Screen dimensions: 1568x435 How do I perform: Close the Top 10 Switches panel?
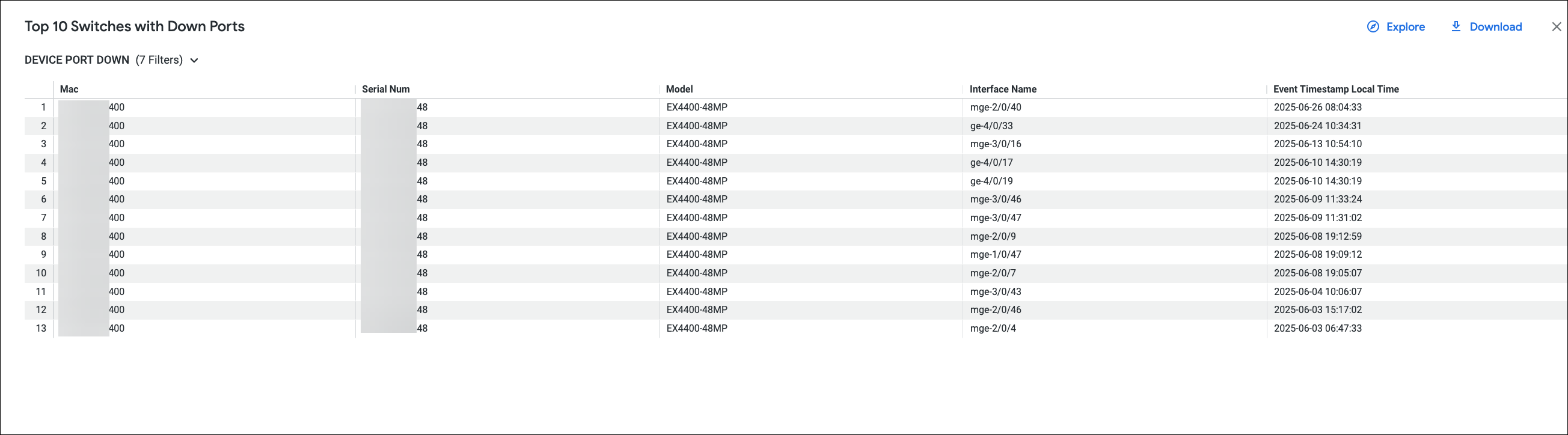1556,27
